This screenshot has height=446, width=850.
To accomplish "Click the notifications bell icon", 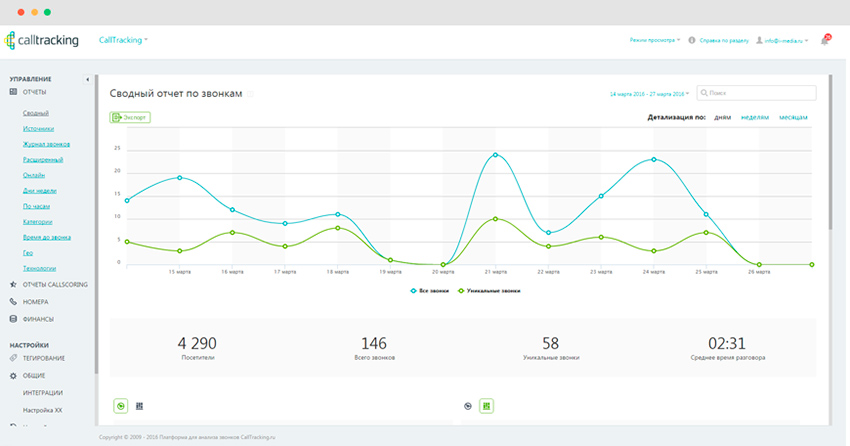I will [x=825, y=40].
